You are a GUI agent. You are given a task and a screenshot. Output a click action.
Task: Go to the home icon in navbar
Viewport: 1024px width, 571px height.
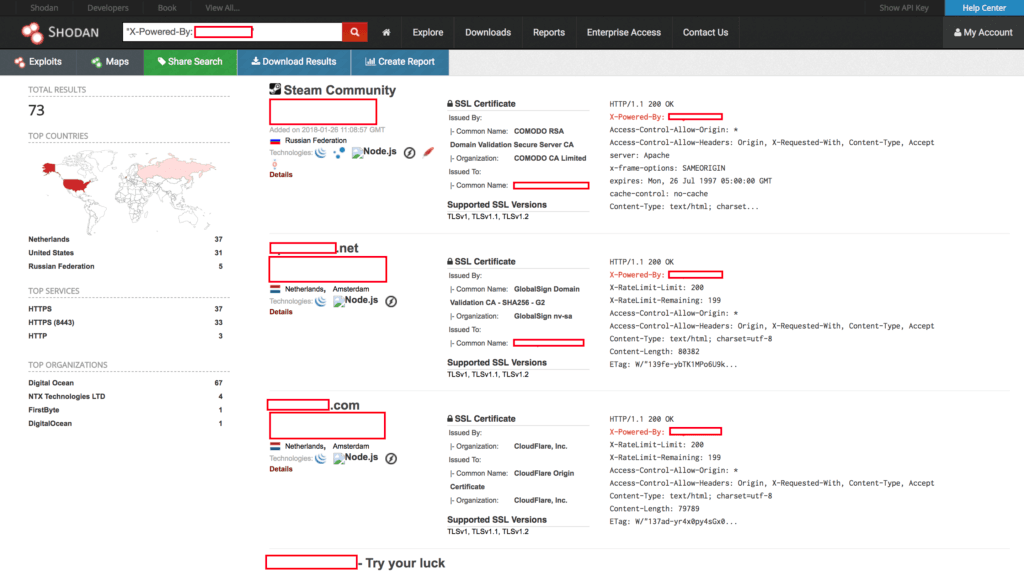(x=386, y=32)
